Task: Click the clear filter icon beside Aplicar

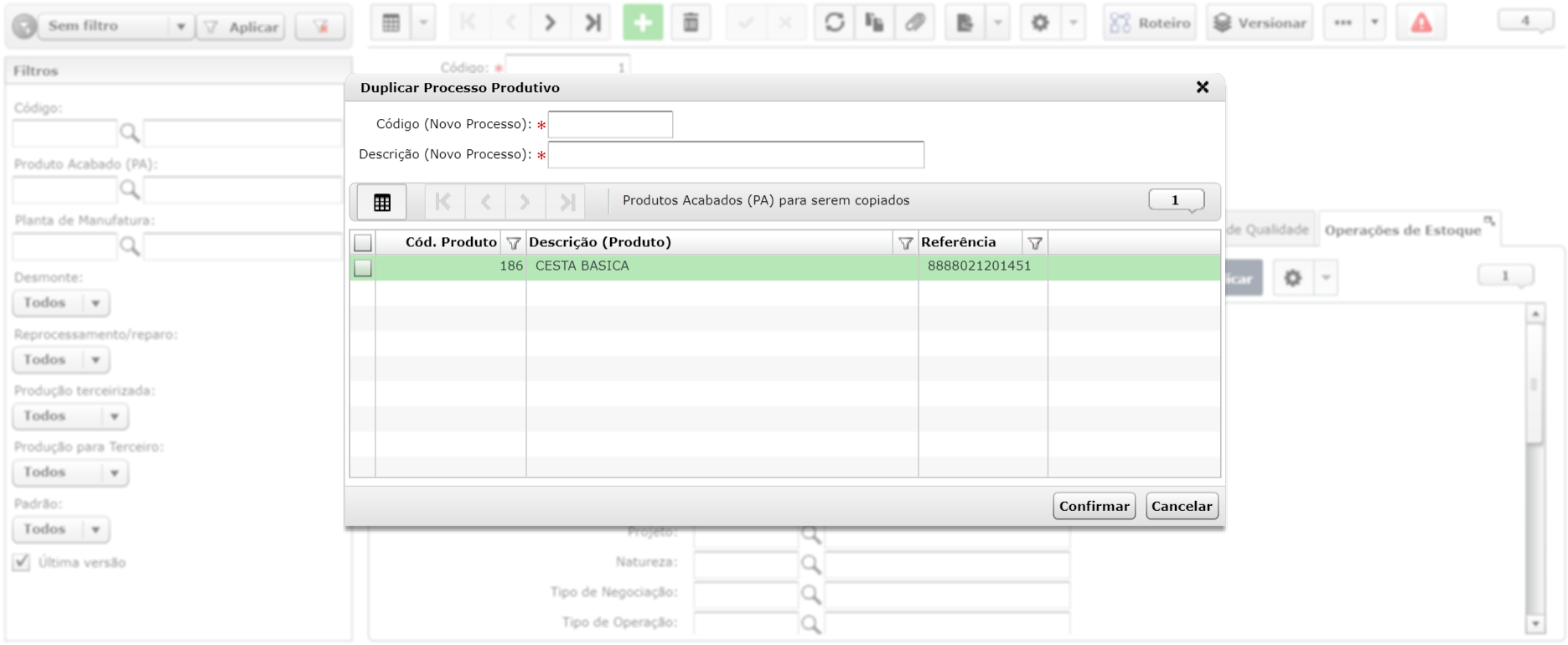Action: pos(320,27)
